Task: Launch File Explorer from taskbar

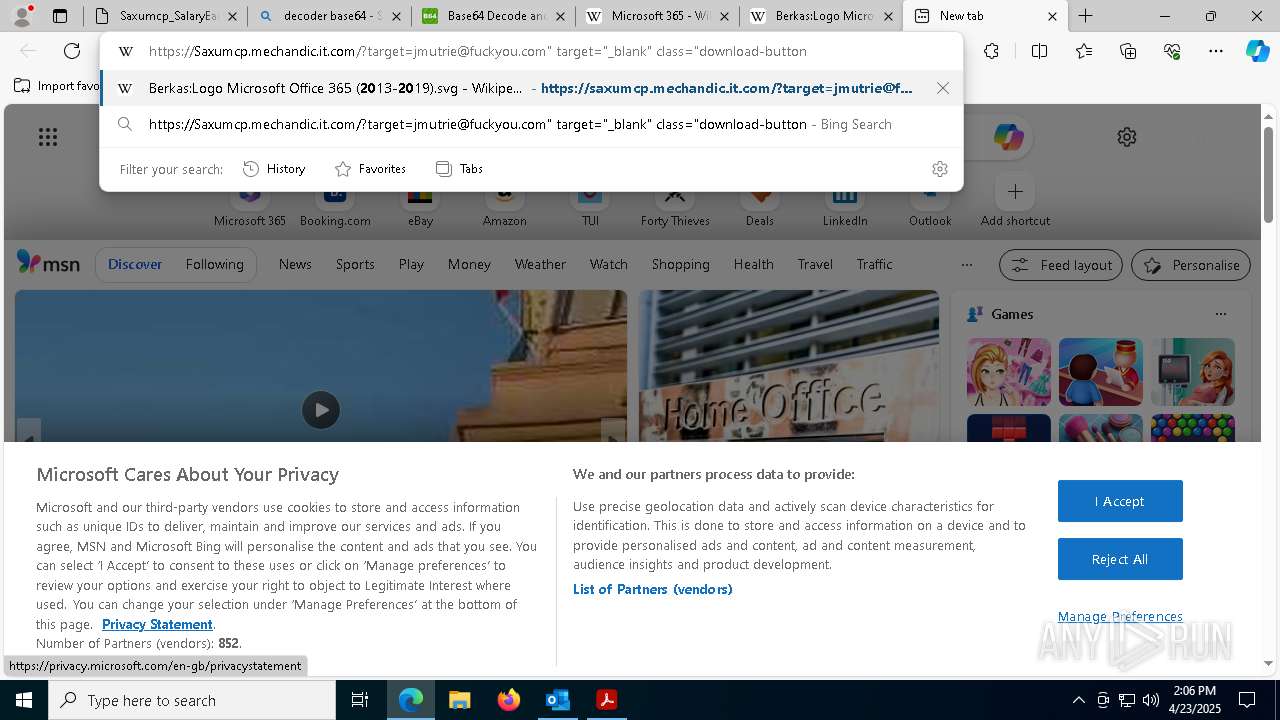Action: 459,700
